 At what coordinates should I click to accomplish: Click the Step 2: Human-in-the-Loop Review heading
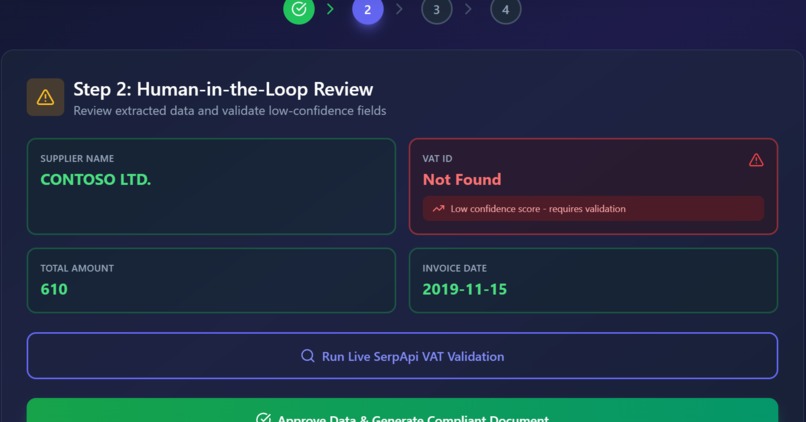pyautogui.click(x=223, y=89)
